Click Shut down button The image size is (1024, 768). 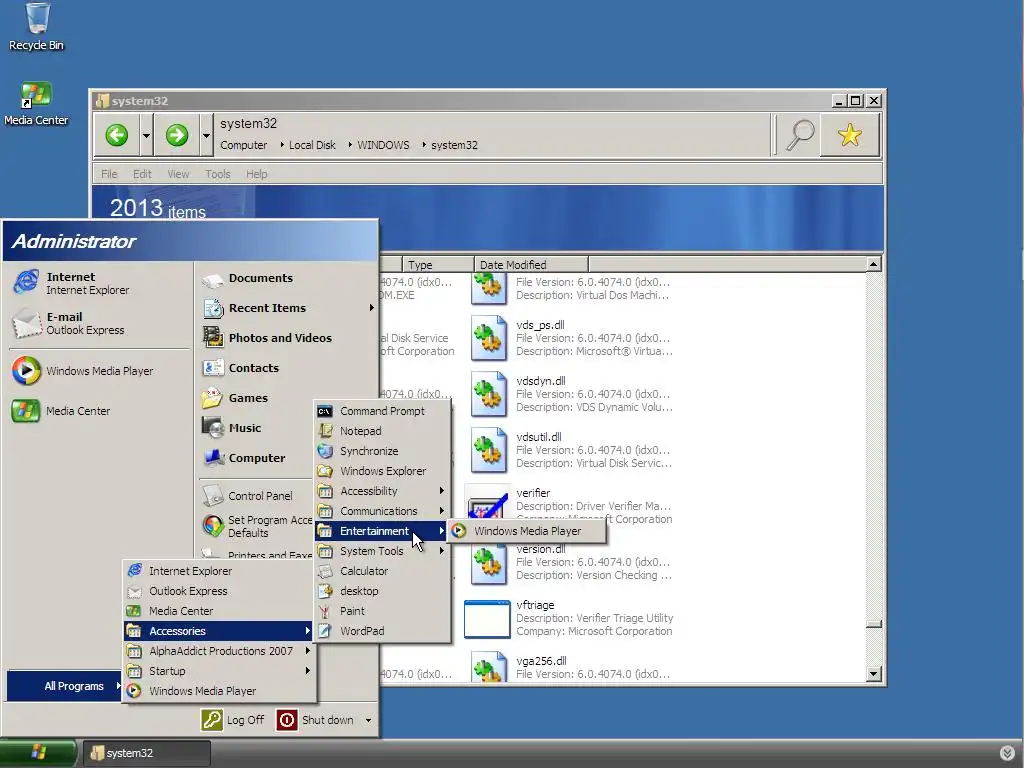pyautogui.click(x=316, y=720)
